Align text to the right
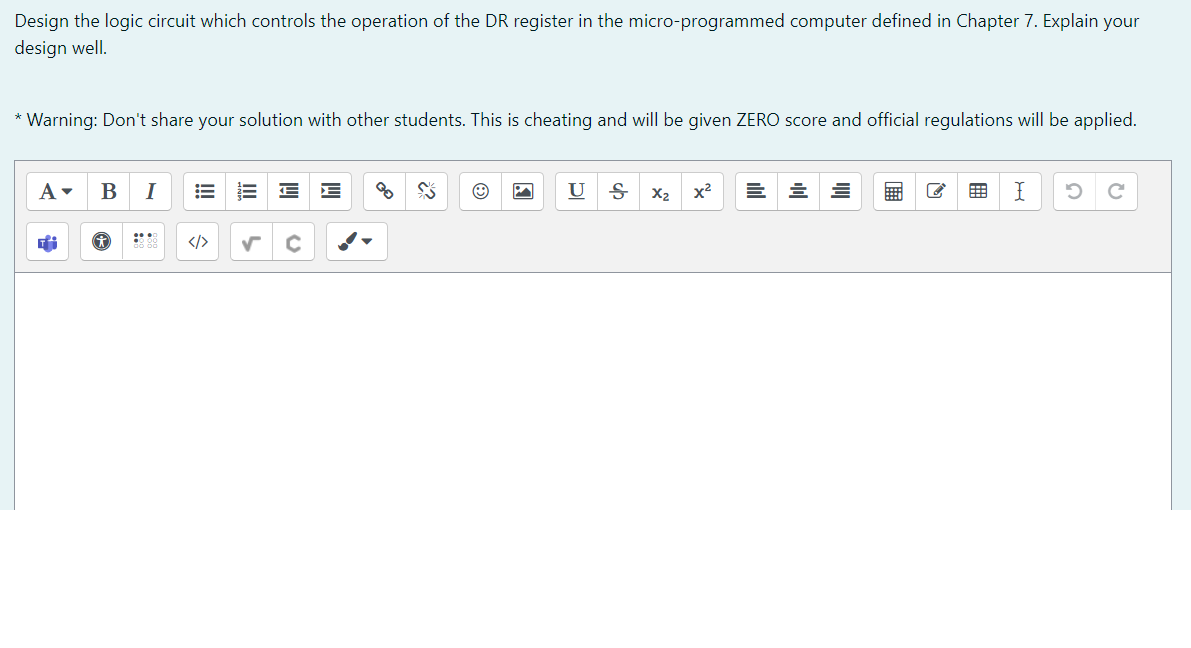 tap(840, 191)
